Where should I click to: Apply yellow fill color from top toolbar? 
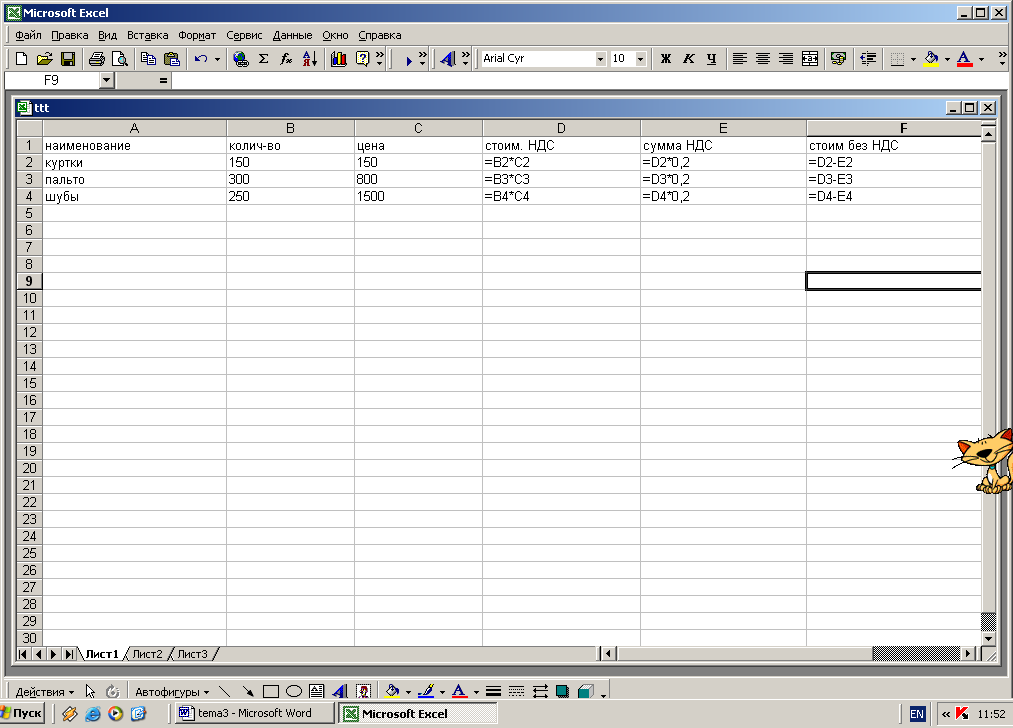click(x=931, y=59)
